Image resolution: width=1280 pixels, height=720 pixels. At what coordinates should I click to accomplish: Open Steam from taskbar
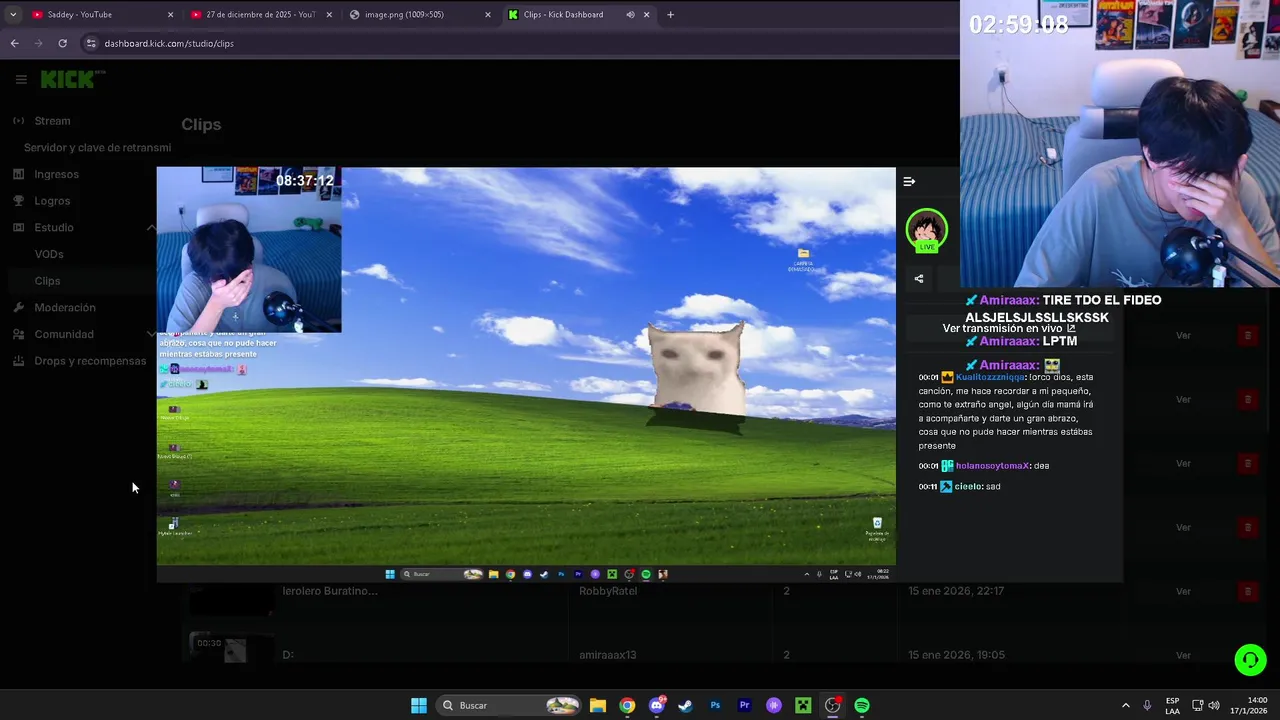click(685, 705)
